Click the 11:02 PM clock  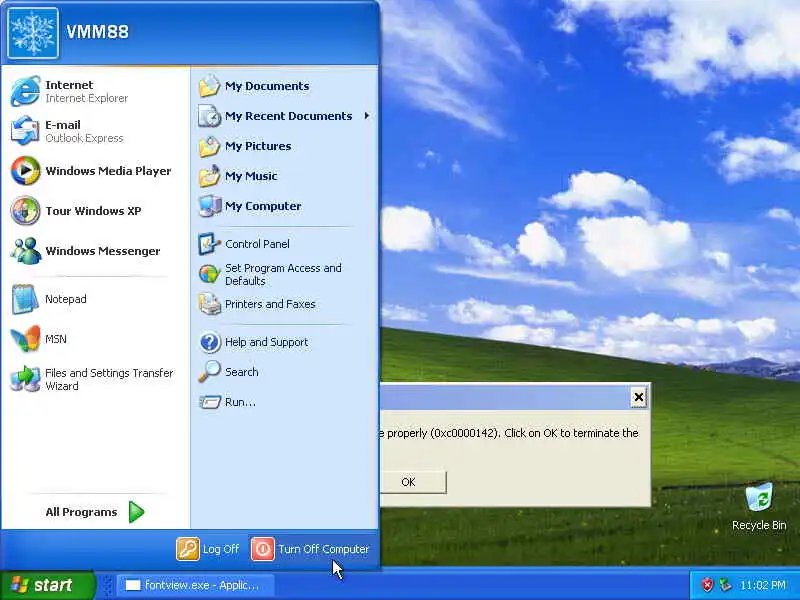pos(762,585)
